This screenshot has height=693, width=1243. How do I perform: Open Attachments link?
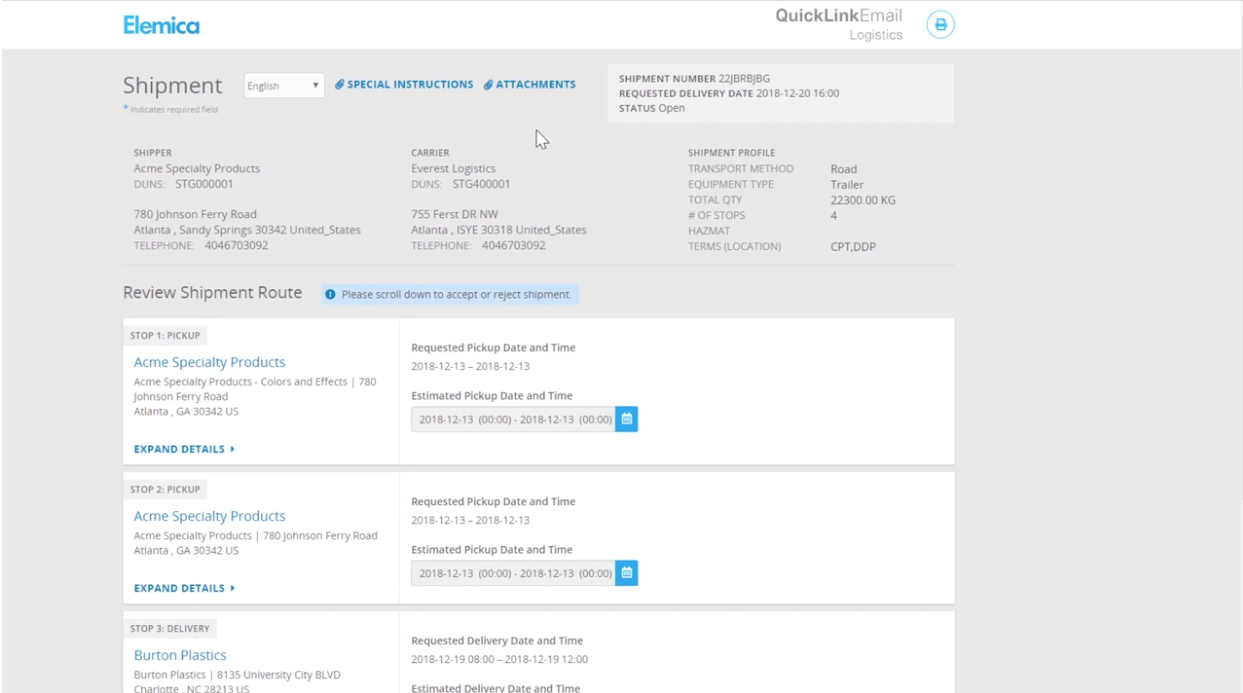pyautogui.click(x=530, y=85)
